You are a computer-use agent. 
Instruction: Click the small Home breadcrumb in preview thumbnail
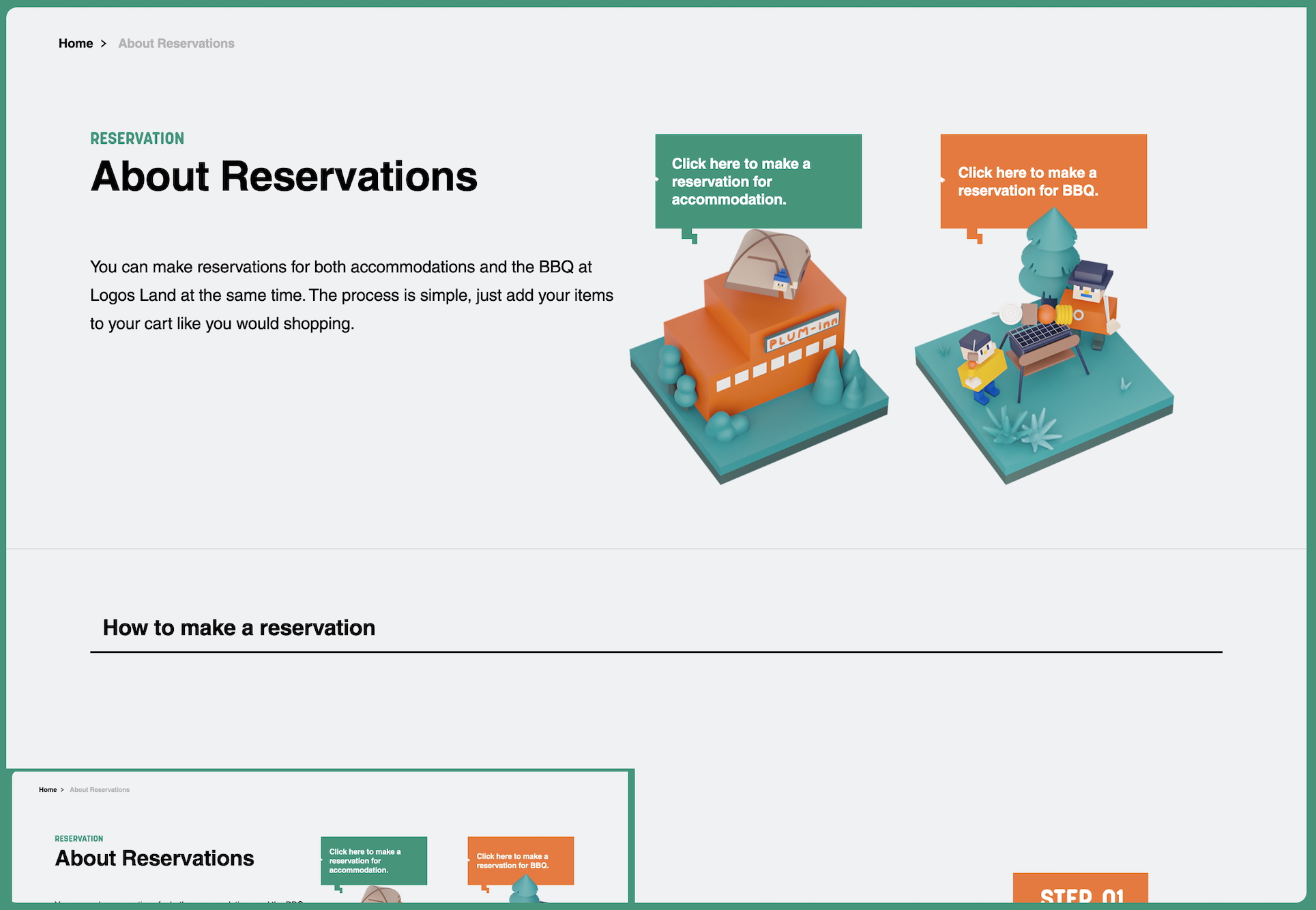pos(48,790)
